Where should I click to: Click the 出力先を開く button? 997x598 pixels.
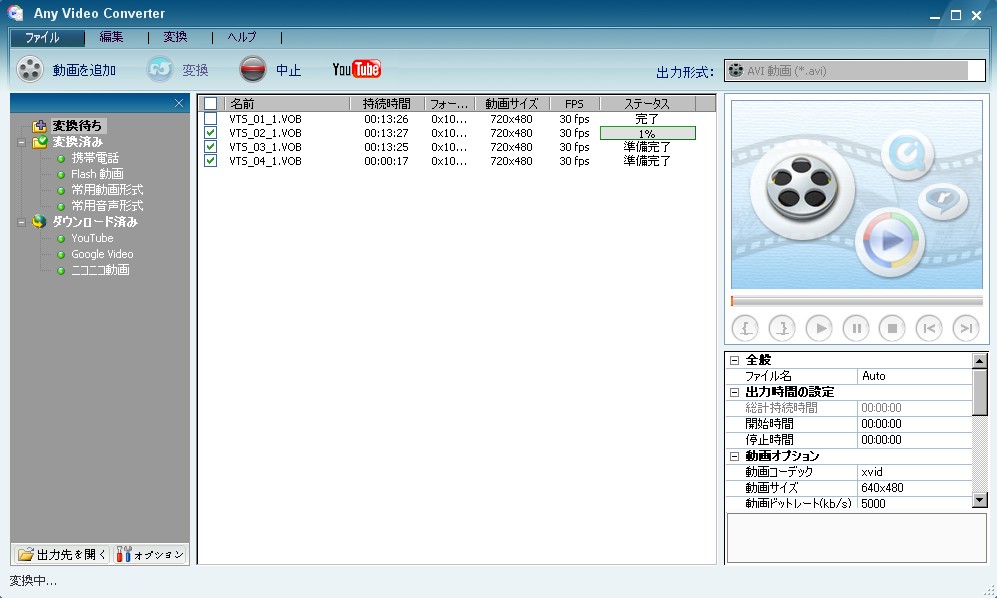62,555
